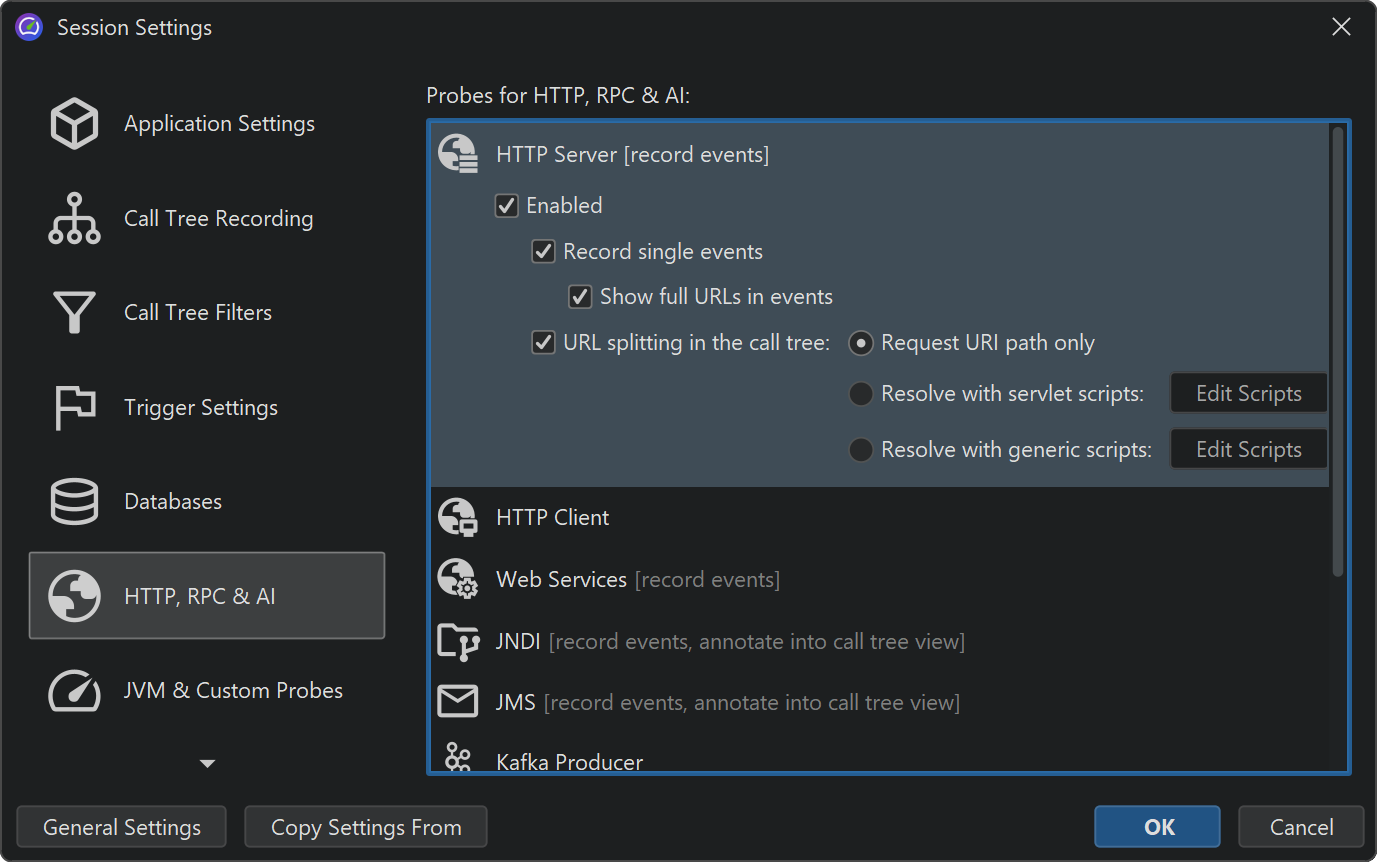Click the HTTP Client probe icon
Viewport: 1377px width, 862px height.
click(458, 517)
